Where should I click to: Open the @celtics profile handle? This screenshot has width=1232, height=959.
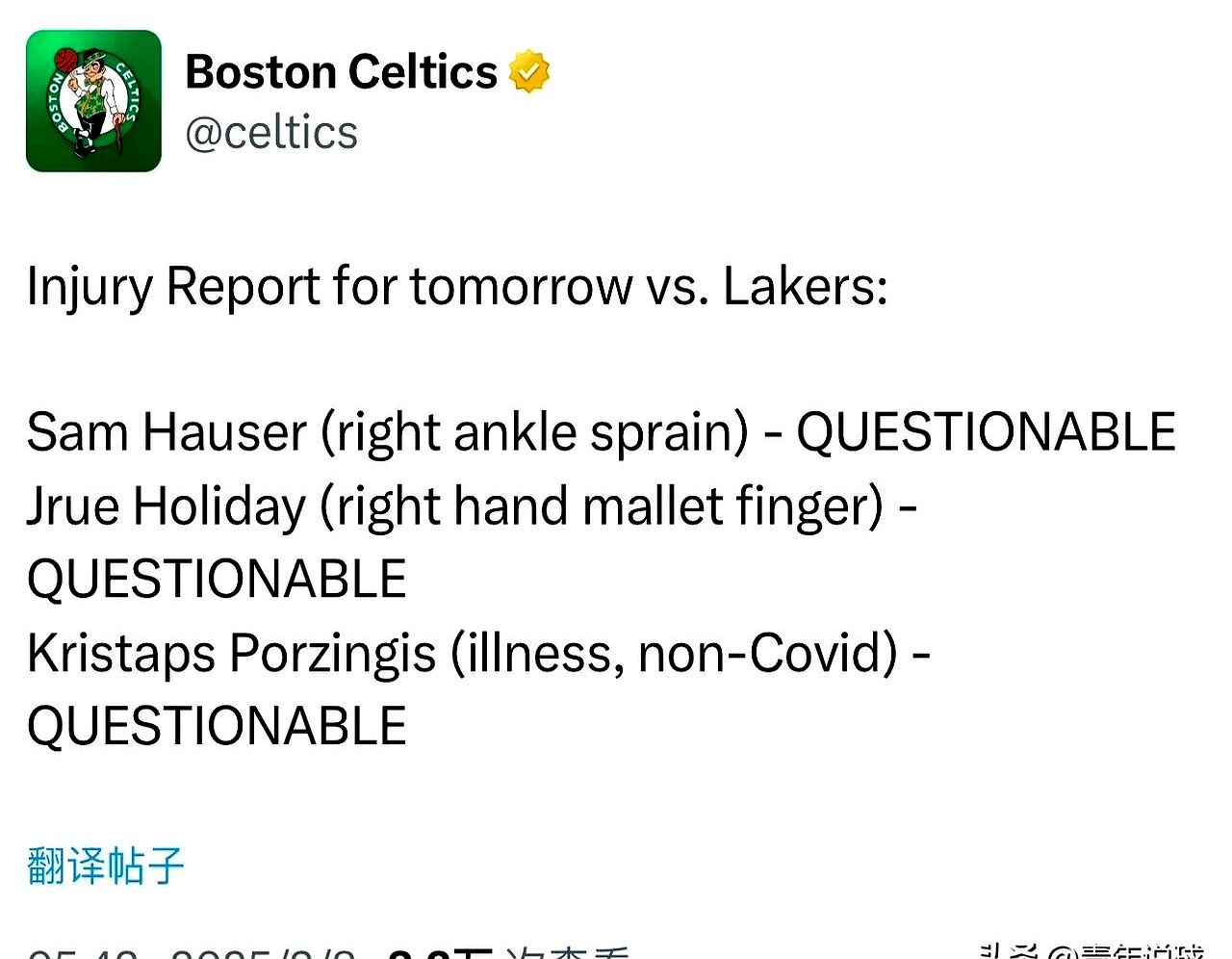pos(272,132)
